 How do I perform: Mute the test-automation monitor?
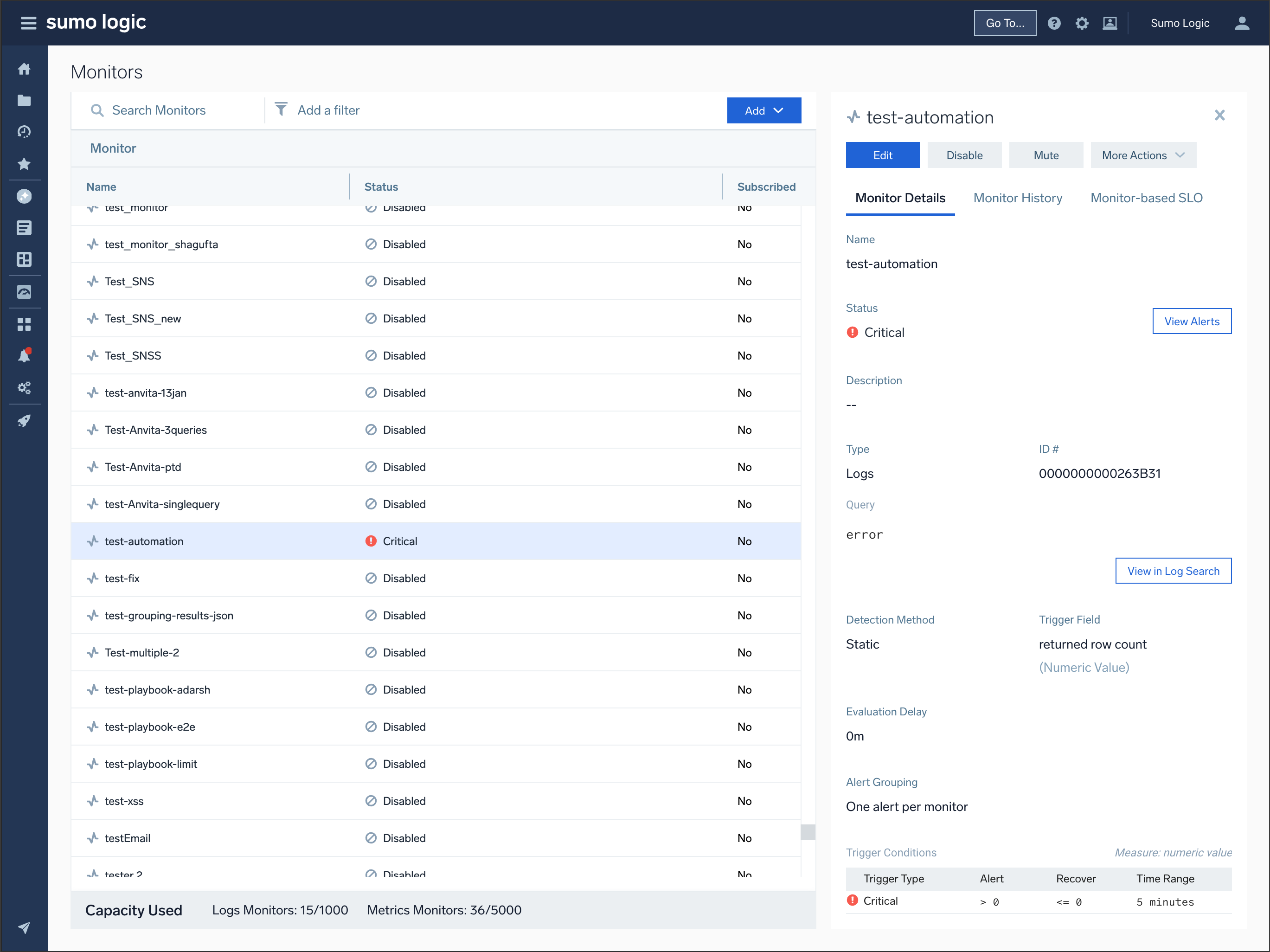coord(1046,155)
